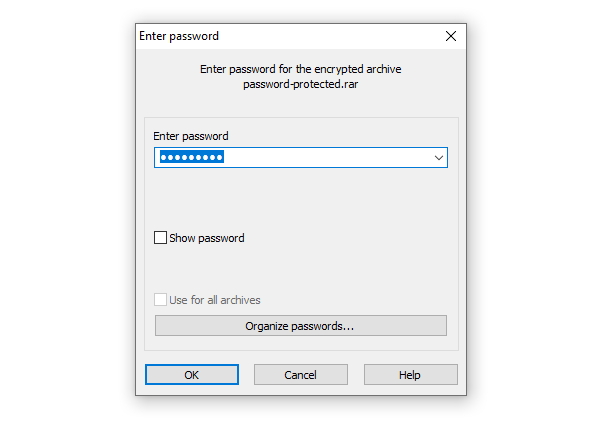Click the 'Use for all archives' label
Viewport: 604px width, 423px height.
coord(214,300)
